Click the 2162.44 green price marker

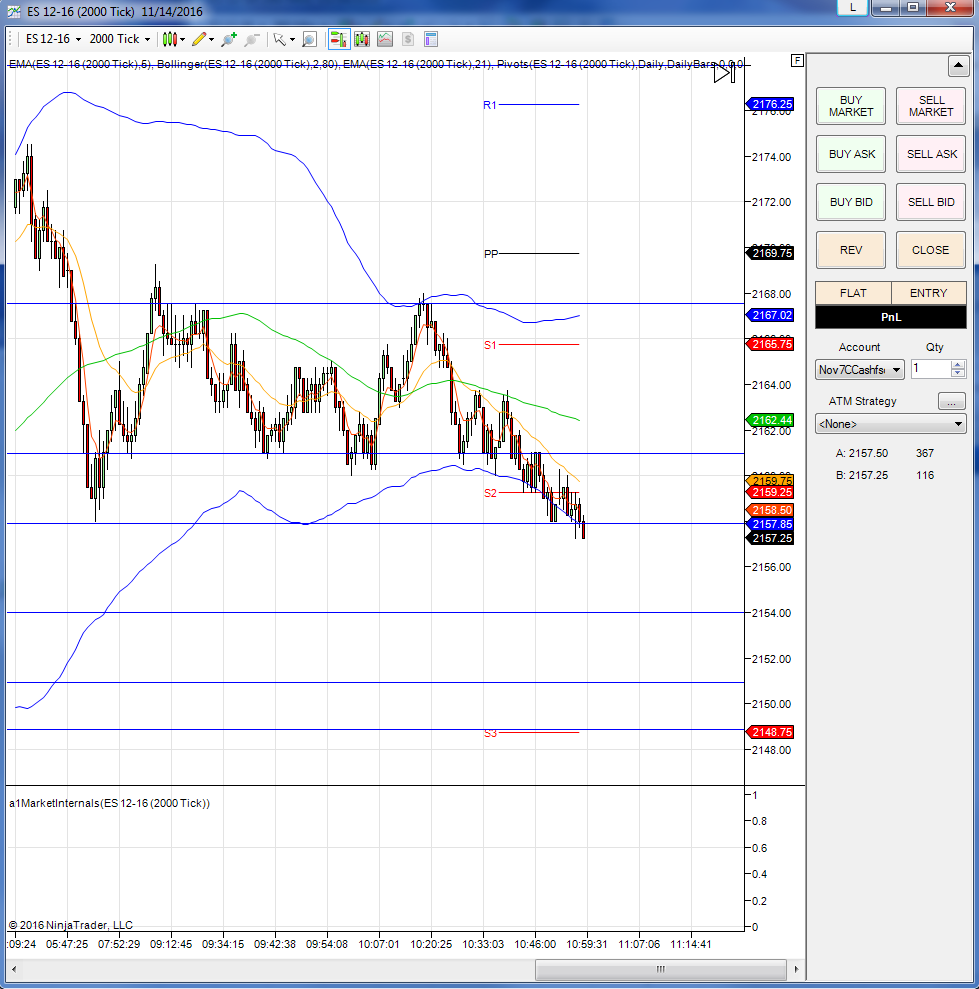point(770,420)
